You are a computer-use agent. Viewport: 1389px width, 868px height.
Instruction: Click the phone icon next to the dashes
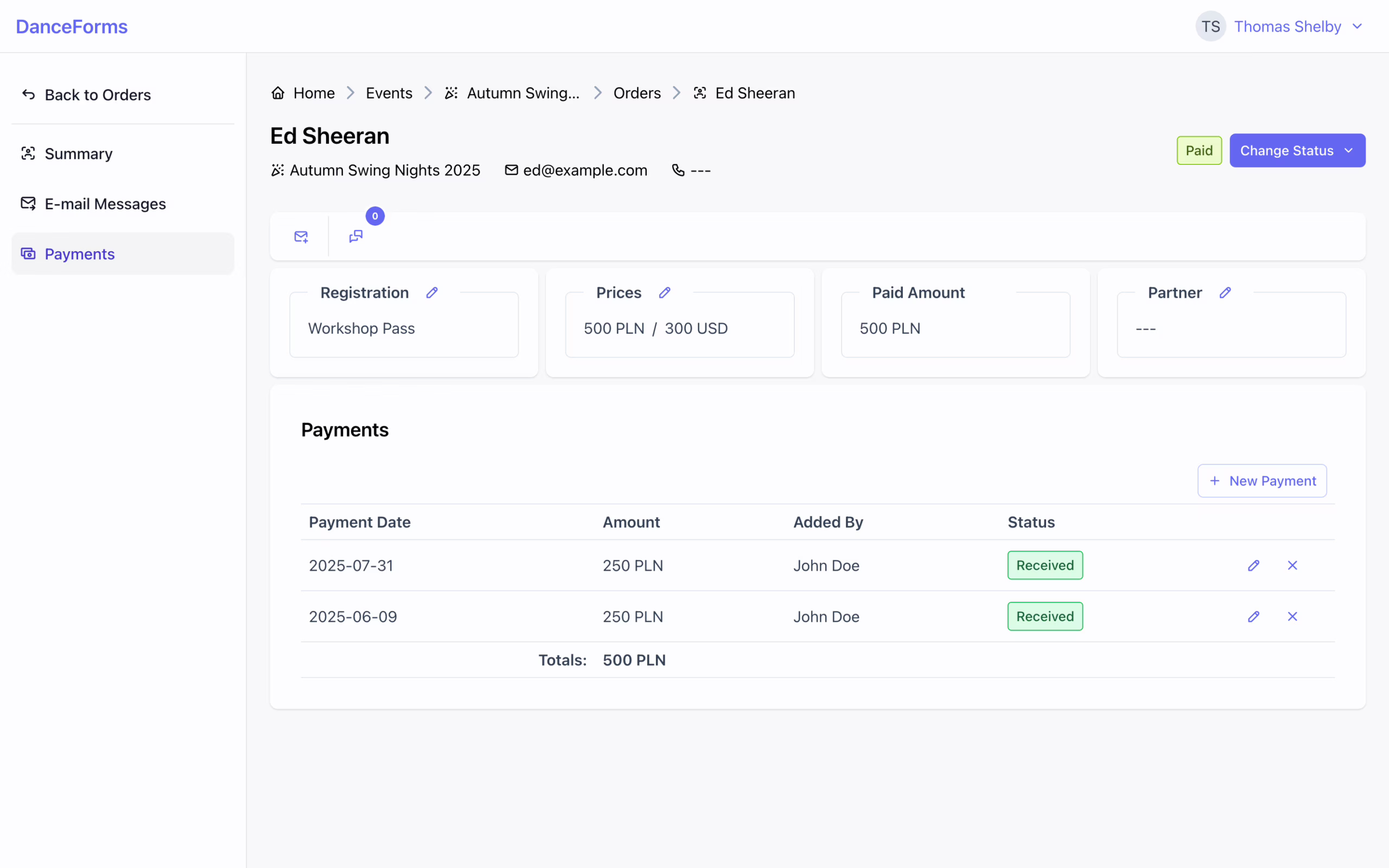click(677, 170)
